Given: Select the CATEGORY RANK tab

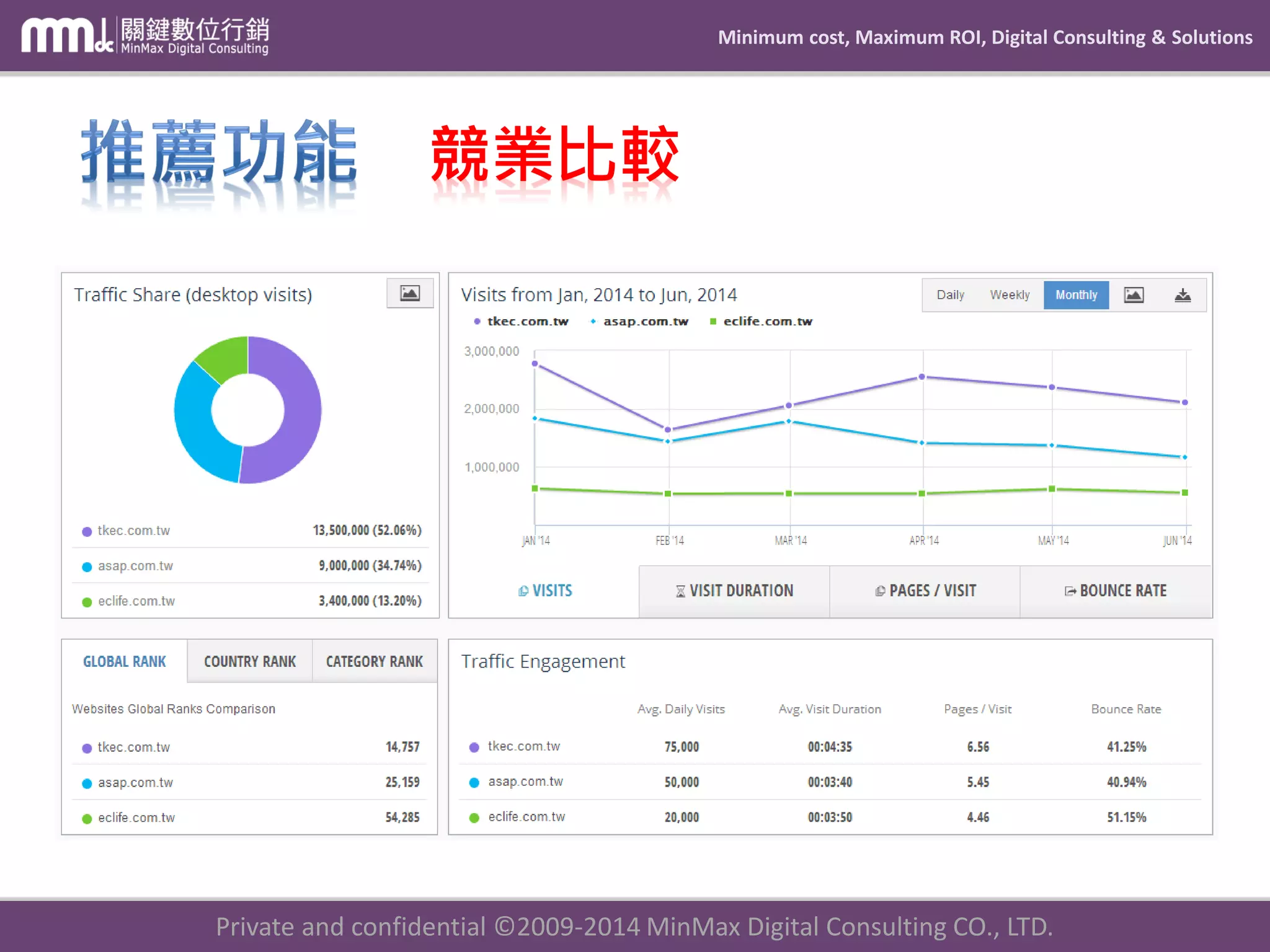Looking at the screenshot, I should 375,661.
